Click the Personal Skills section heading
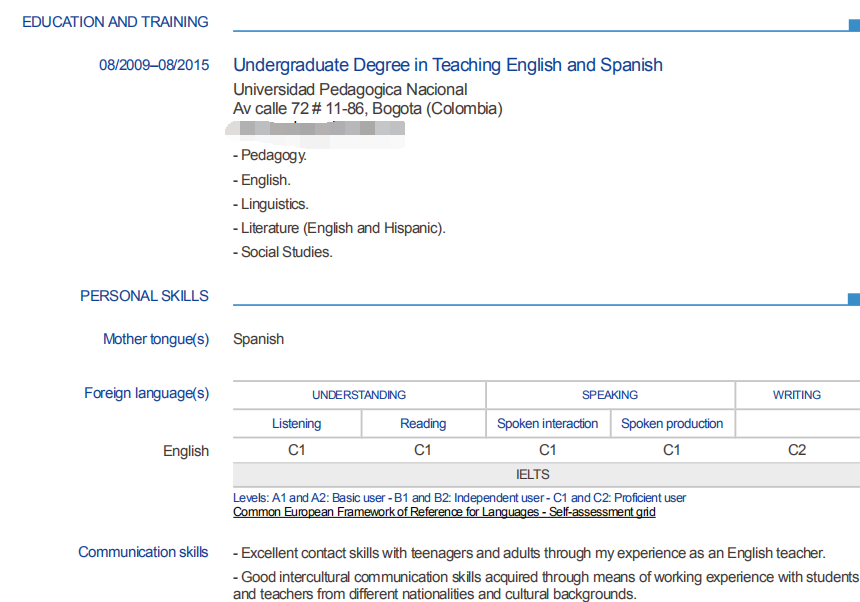 pos(144,296)
